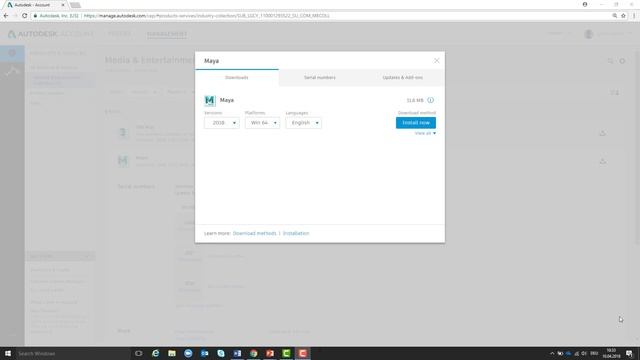Viewport: 640px width, 360px height.
Task: Select the Downloads tab in Maya dialog
Action: 237,78
